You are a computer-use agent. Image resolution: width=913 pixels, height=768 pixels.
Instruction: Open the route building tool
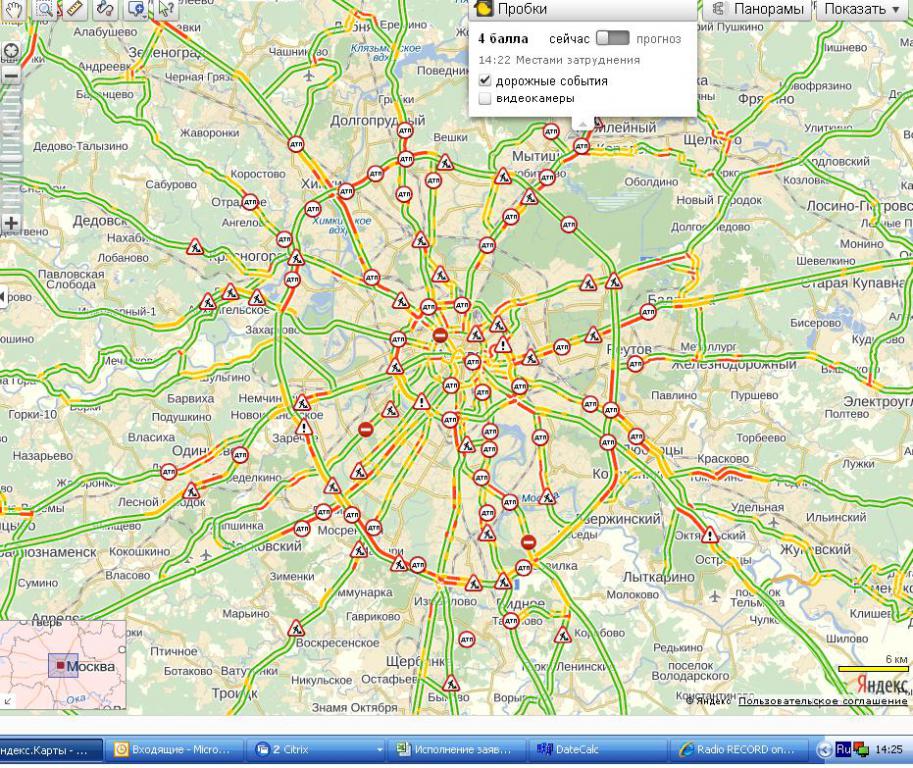pyautogui.click(x=105, y=9)
